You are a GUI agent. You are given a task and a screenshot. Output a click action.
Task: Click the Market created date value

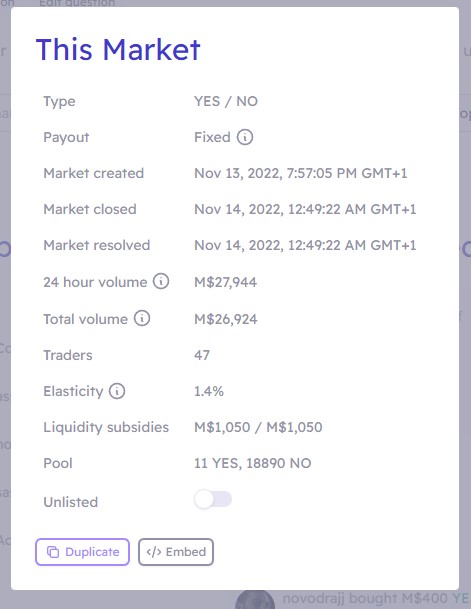pyautogui.click(x=301, y=173)
